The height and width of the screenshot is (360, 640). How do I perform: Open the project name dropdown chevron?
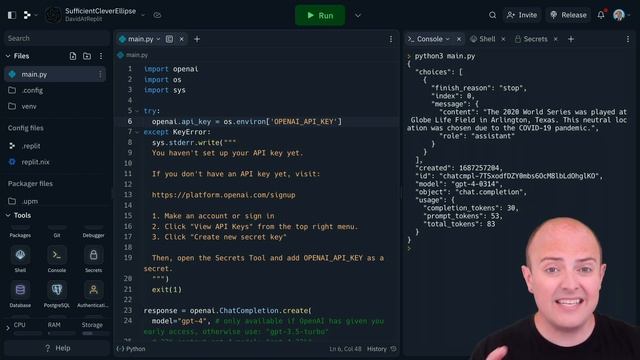(x=143, y=15)
